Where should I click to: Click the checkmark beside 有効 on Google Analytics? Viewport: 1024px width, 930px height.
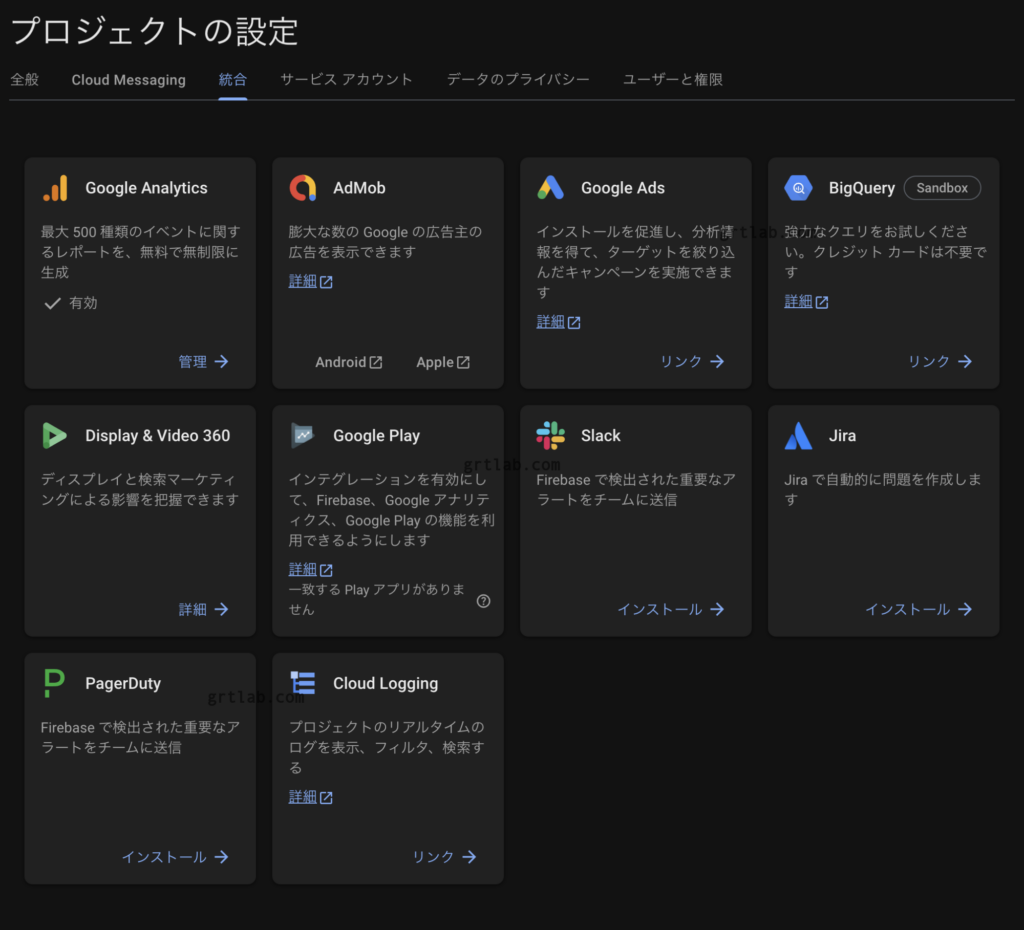click(x=52, y=304)
